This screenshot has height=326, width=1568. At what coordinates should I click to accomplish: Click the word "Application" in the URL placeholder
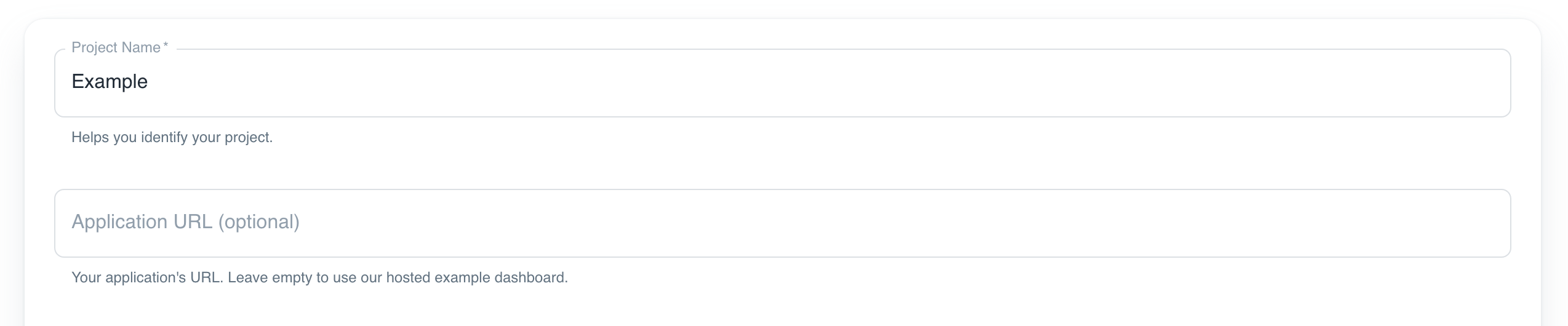pos(120,222)
